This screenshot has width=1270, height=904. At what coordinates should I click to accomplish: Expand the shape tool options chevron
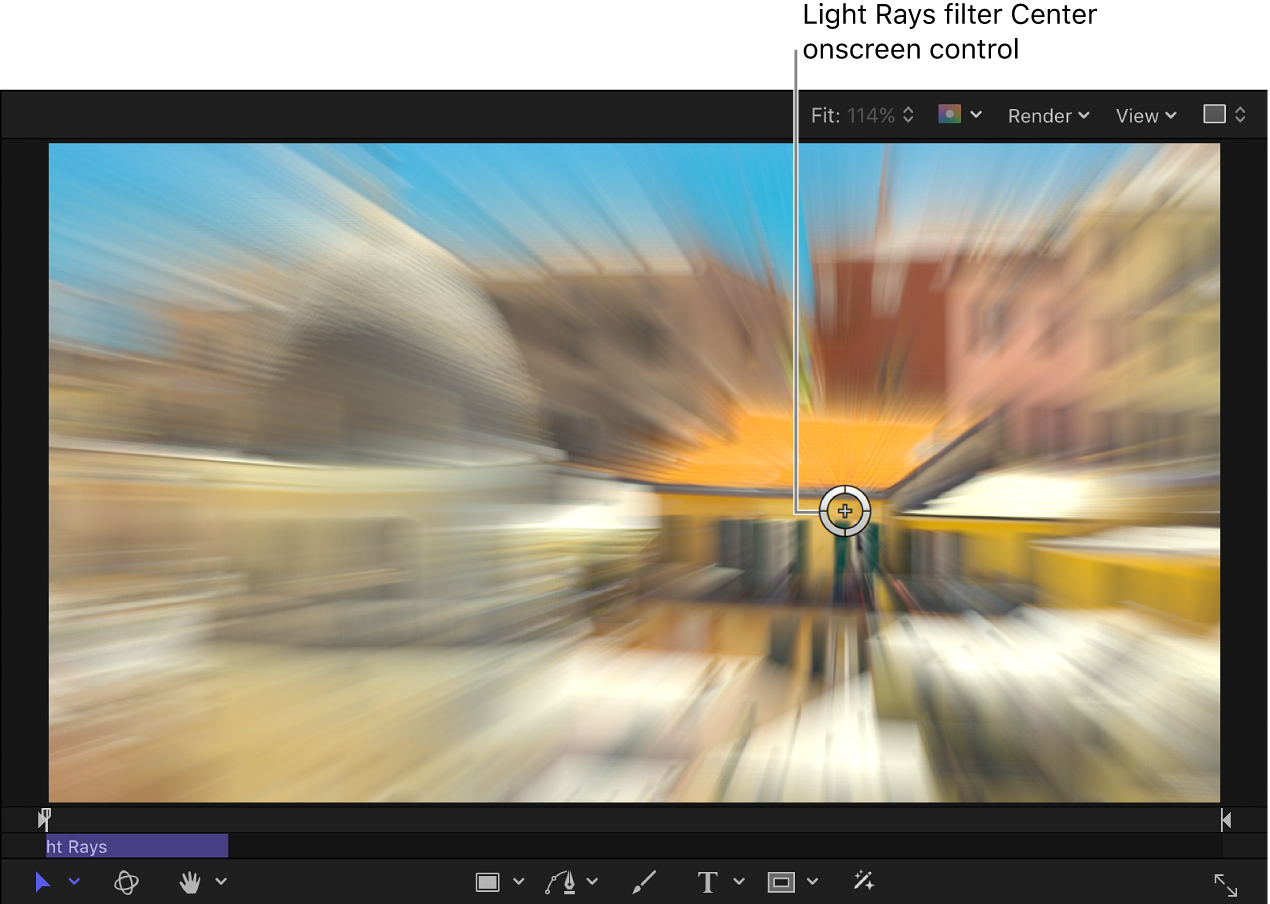click(x=519, y=882)
